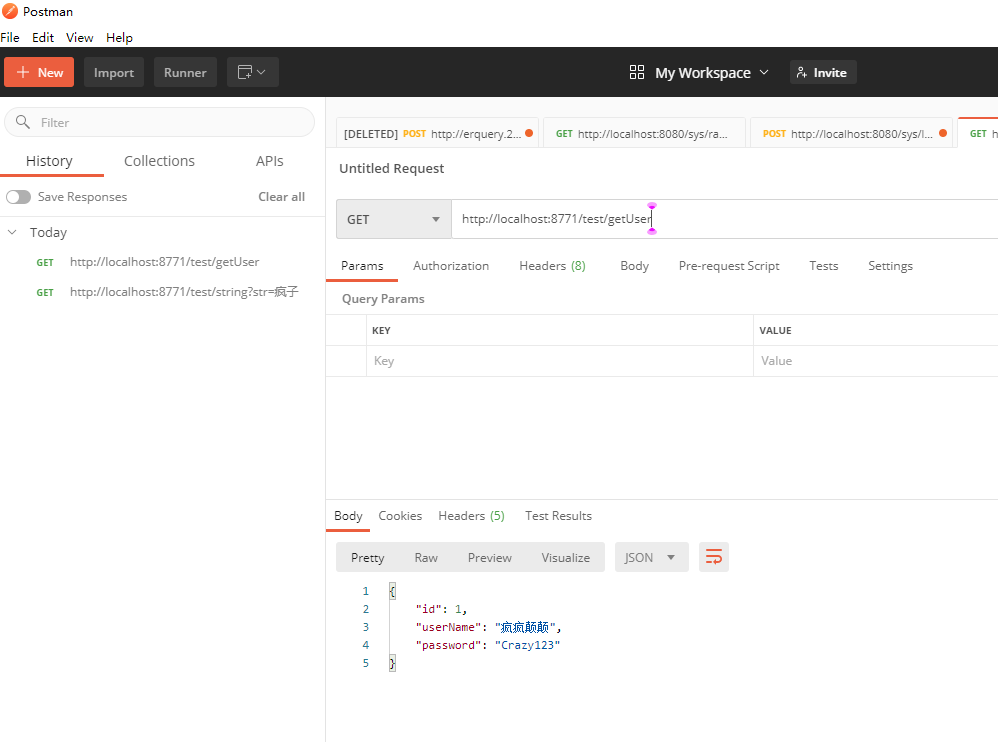Open the Pre-request Script tab
998x742 pixels.
pyautogui.click(x=729, y=266)
